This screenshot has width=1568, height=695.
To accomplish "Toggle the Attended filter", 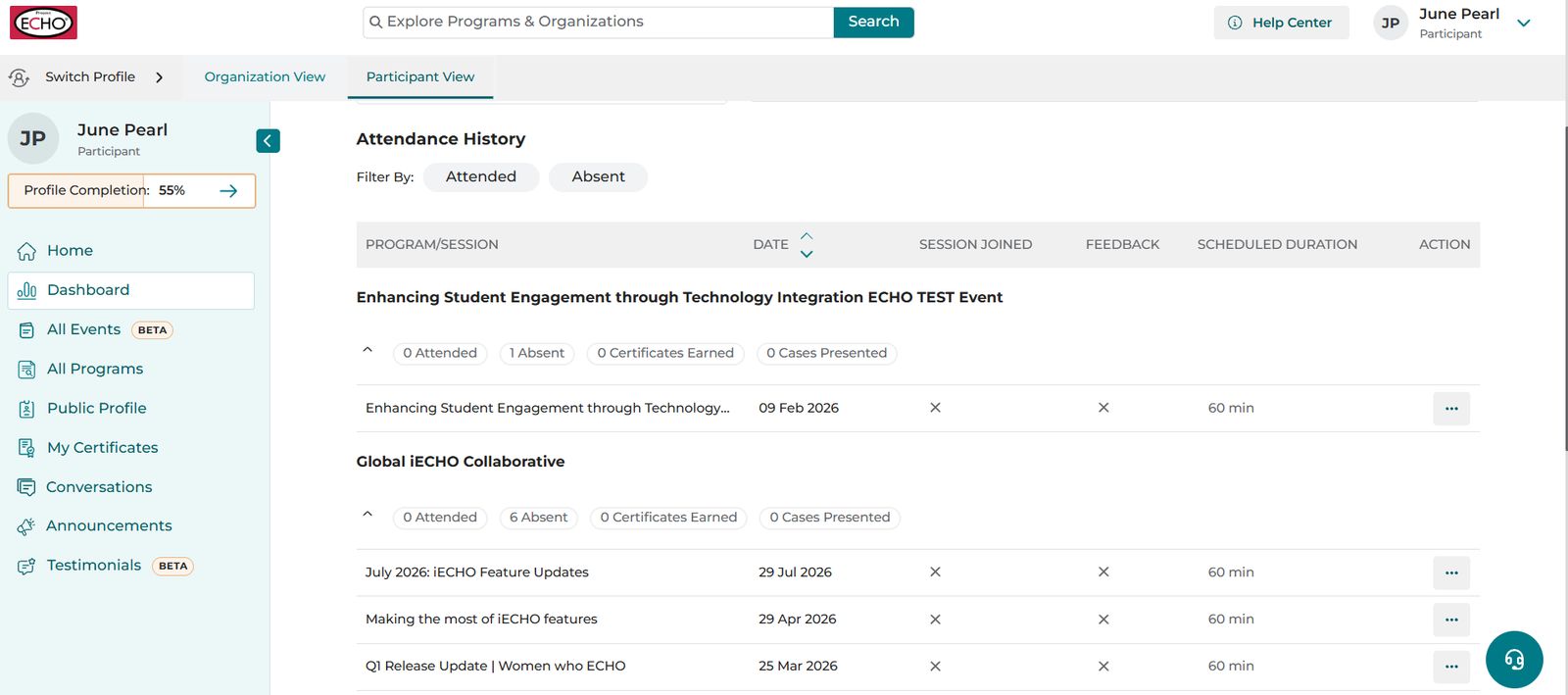I will [x=481, y=177].
